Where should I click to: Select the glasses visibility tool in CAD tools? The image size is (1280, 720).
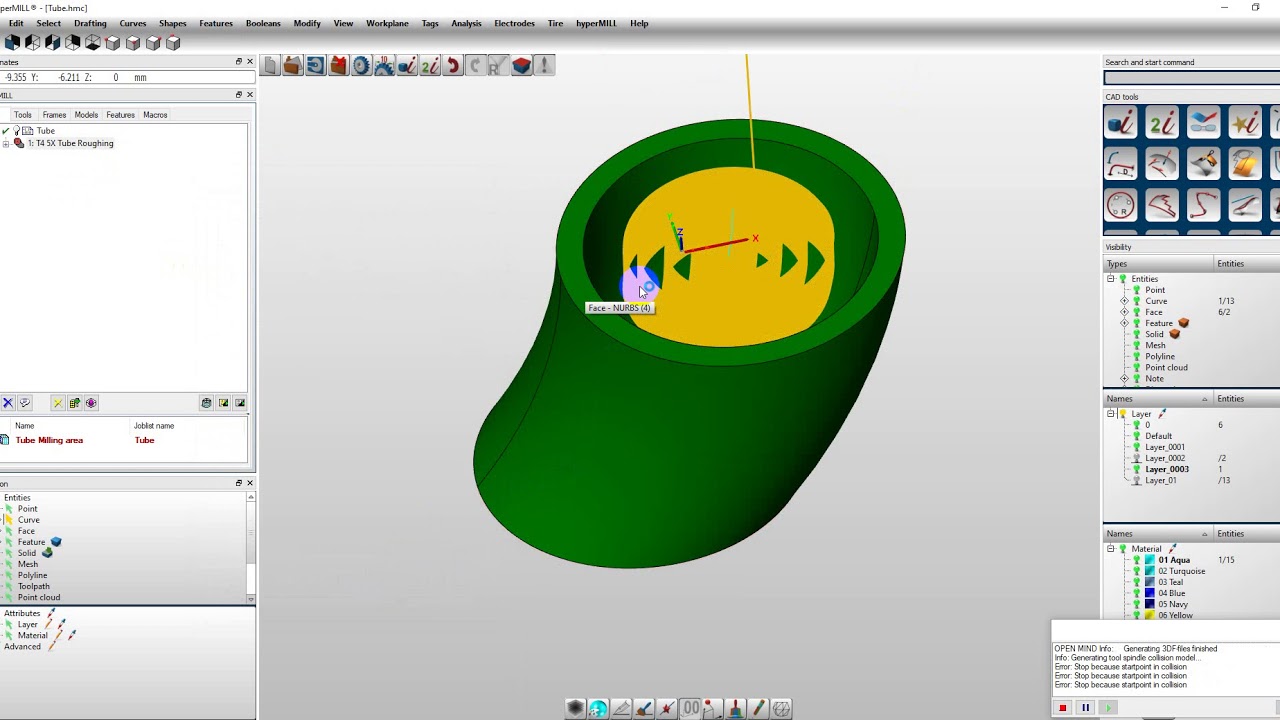(1203, 123)
